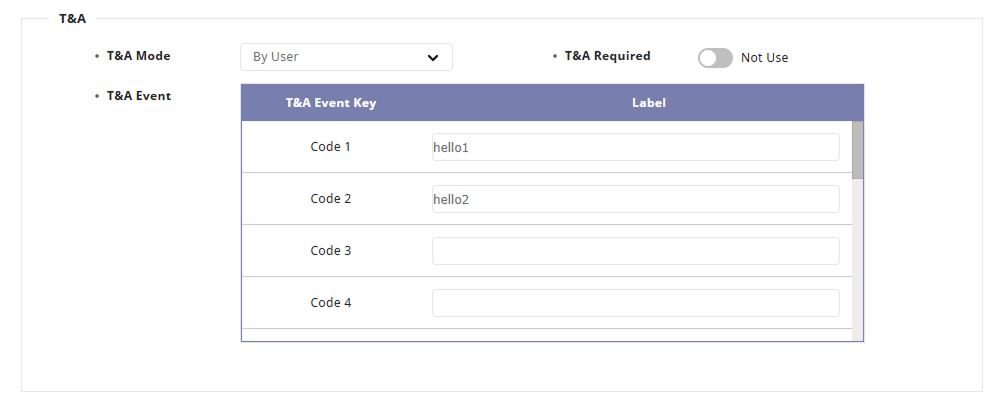Click the scrollbar track below the thumb
The width and height of the screenshot is (1002, 408).
pyautogui.click(x=857, y=260)
